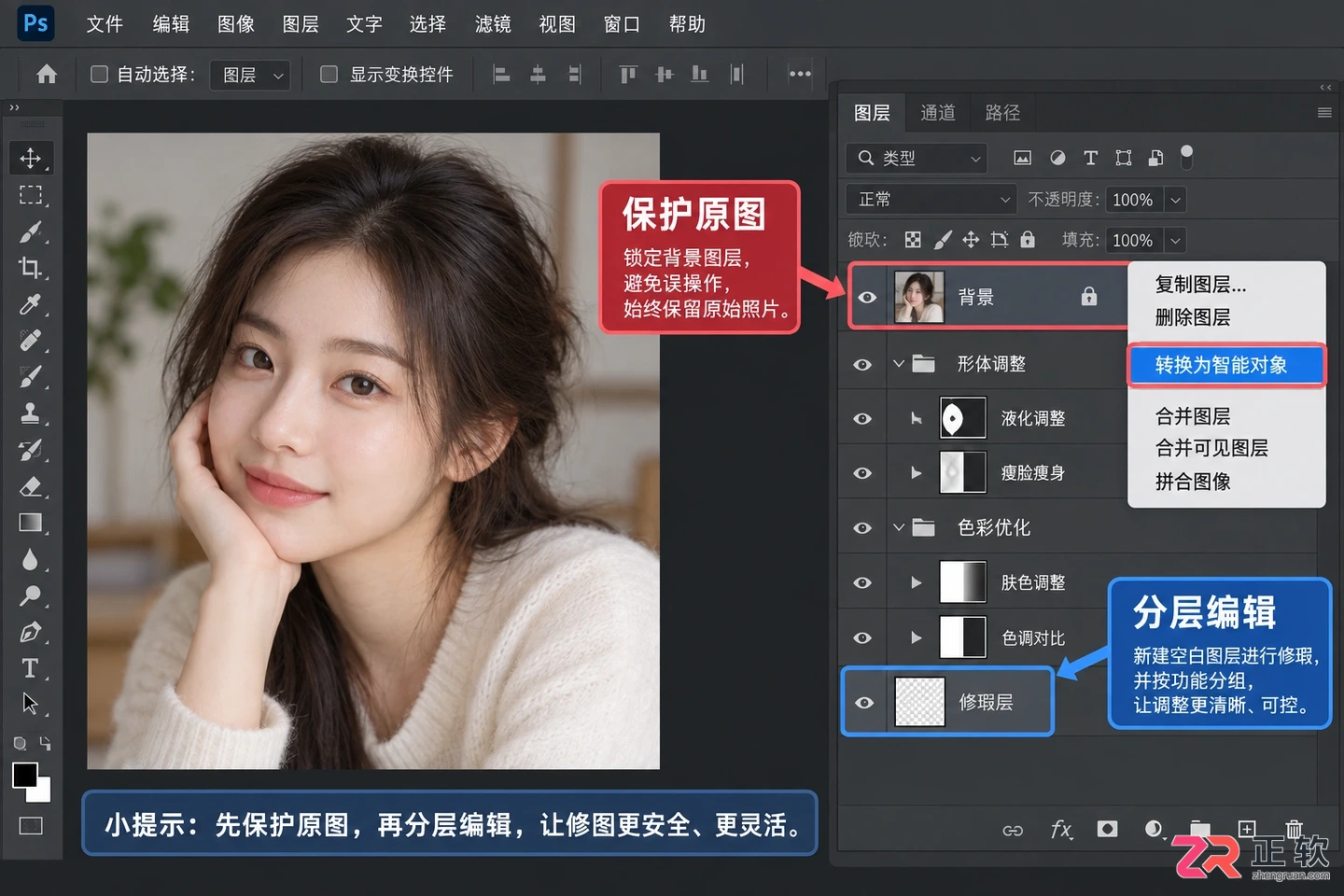This screenshot has height=896, width=1344.
Task: Select the Path Selection arrow tool
Action: [x=31, y=704]
